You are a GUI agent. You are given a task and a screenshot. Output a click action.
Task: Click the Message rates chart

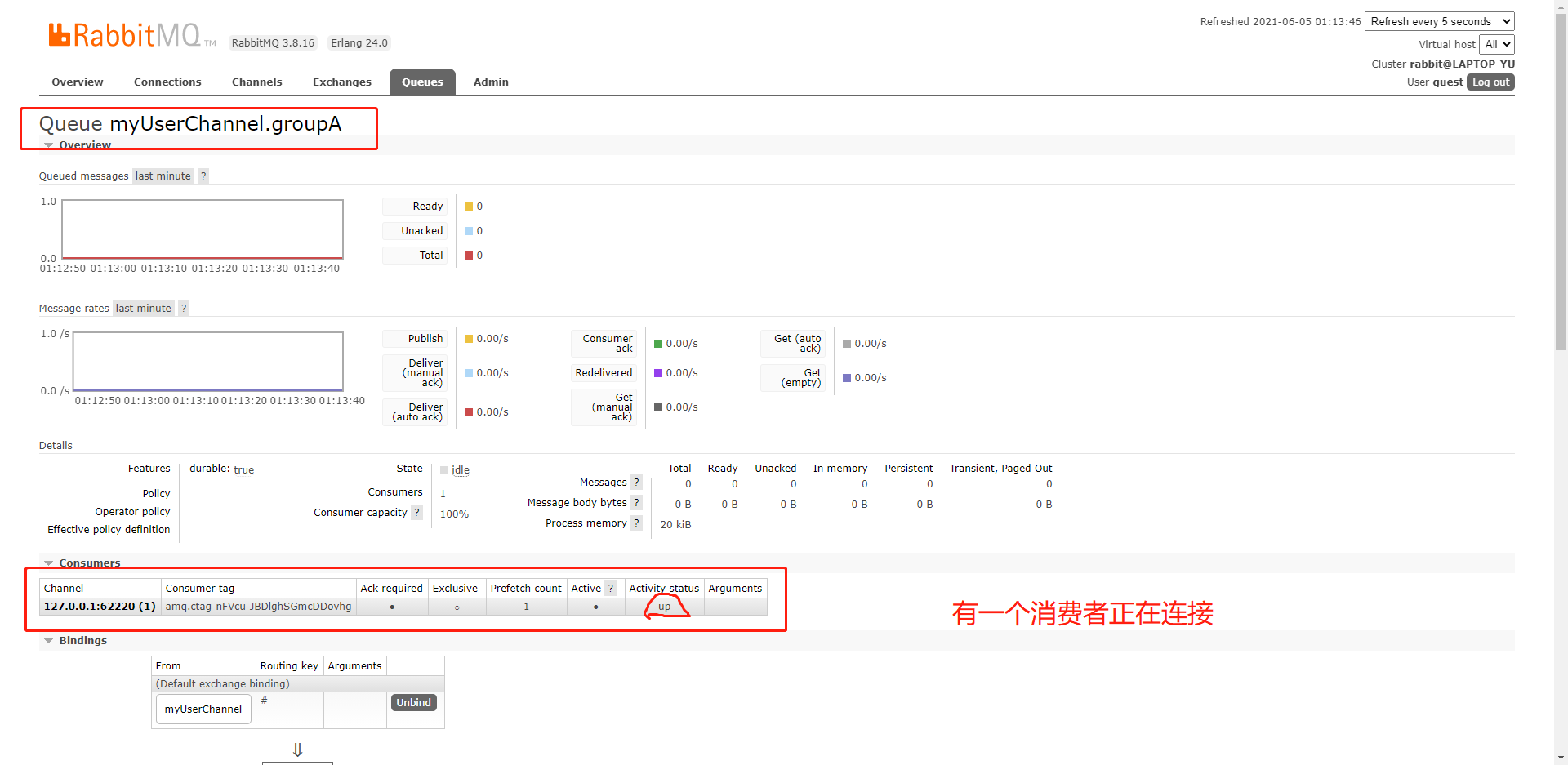pyautogui.click(x=208, y=362)
